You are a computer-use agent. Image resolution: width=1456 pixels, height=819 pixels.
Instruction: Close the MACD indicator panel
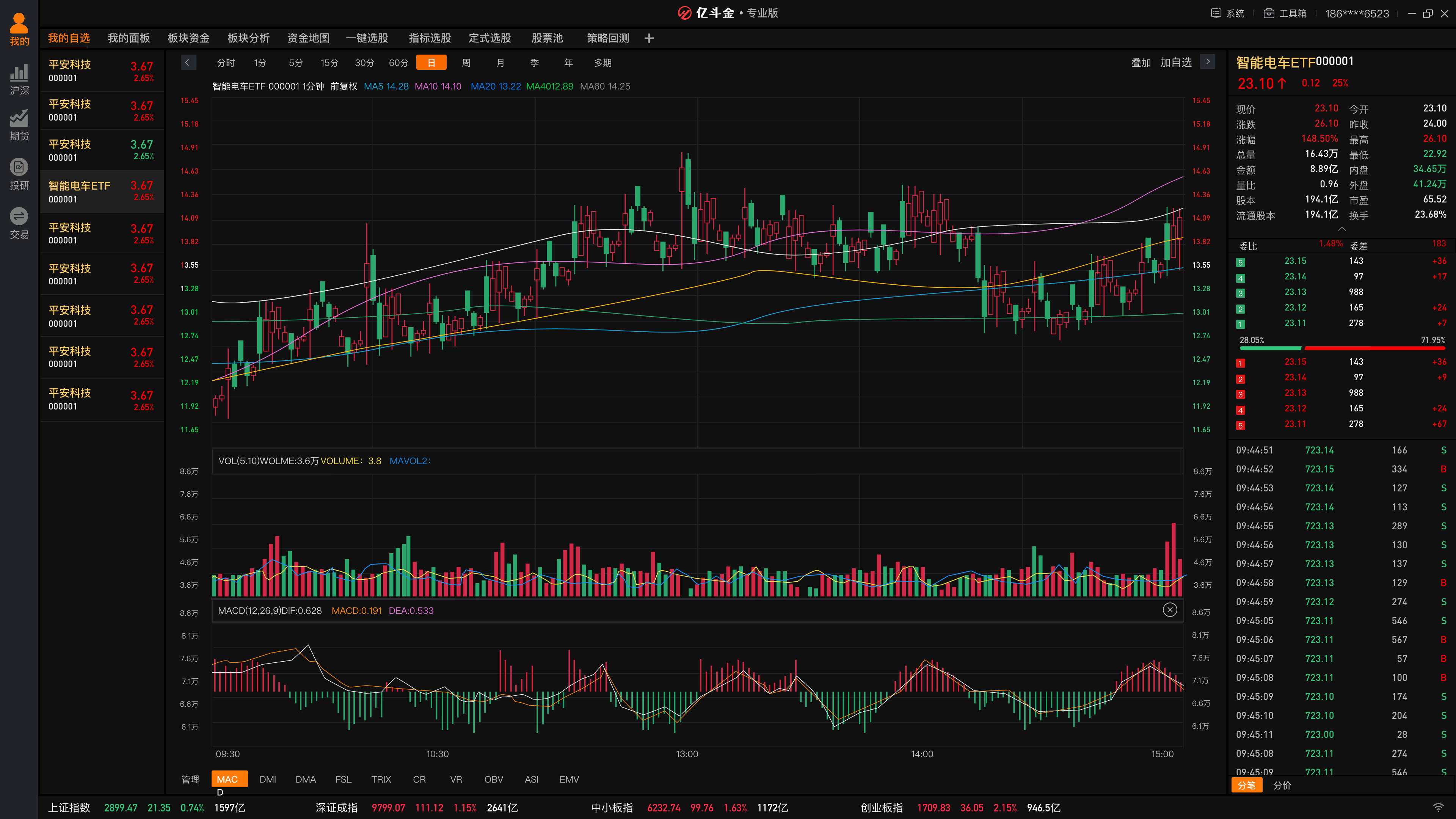(x=1170, y=610)
